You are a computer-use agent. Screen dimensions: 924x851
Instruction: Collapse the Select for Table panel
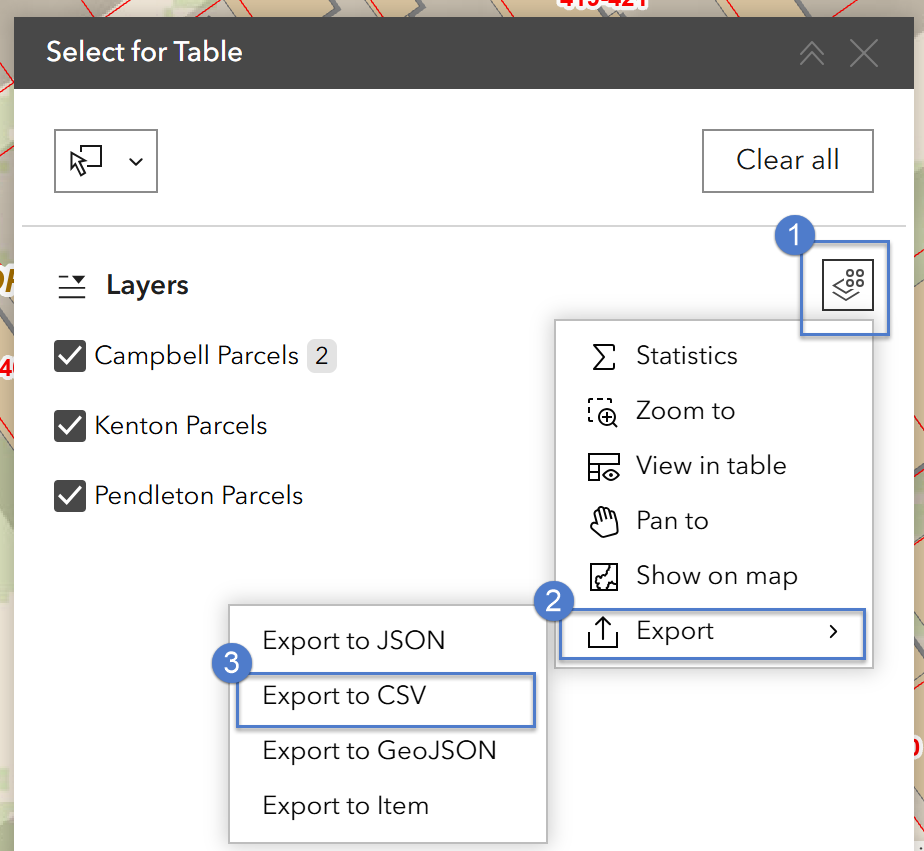point(812,53)
